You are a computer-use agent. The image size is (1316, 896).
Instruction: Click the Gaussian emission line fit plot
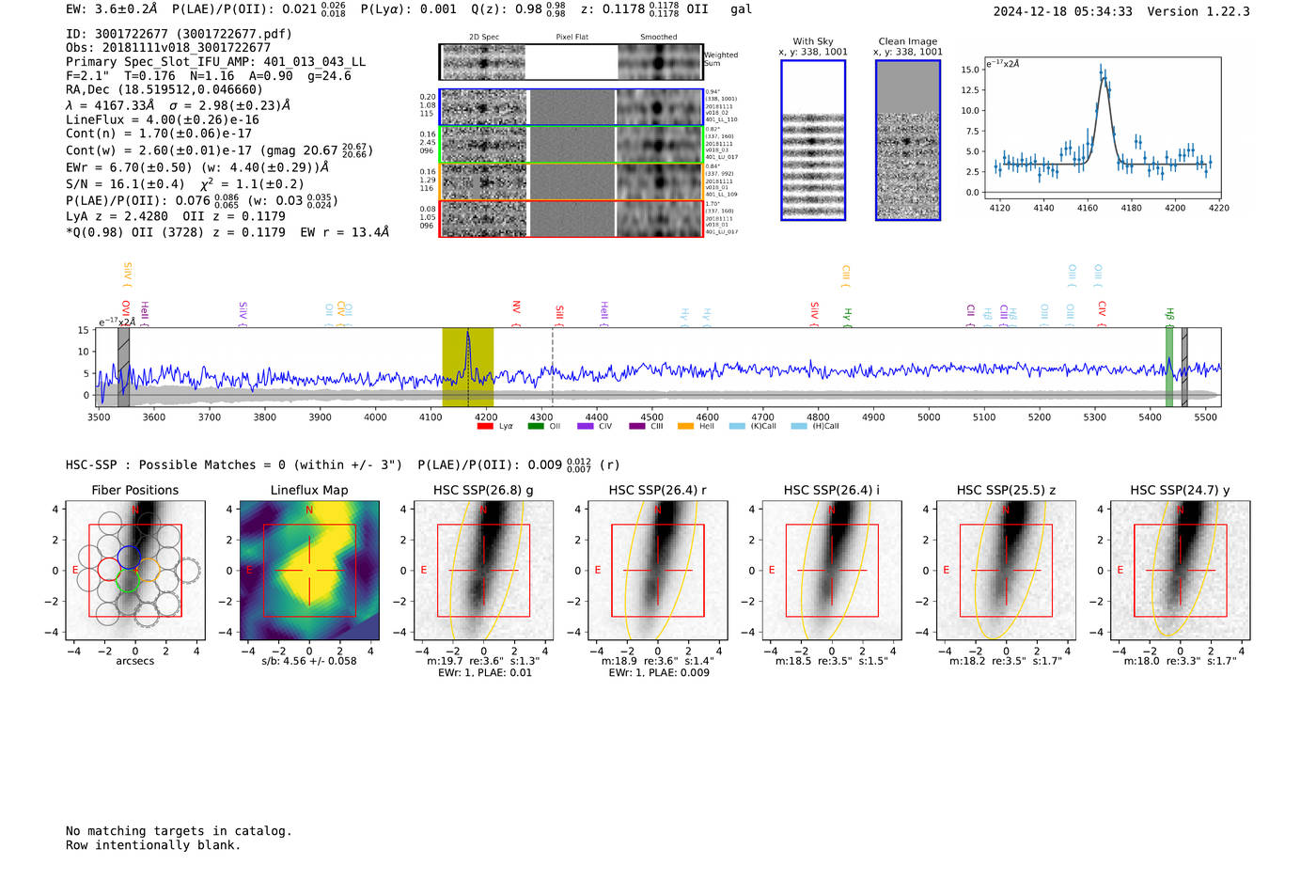(1102, 128)
